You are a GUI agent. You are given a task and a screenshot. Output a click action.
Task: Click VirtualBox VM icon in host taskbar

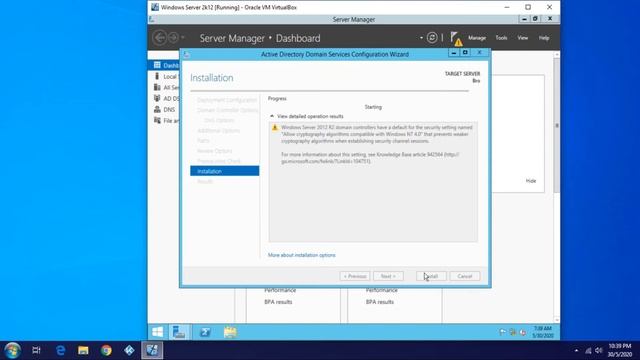click(152, 350)
